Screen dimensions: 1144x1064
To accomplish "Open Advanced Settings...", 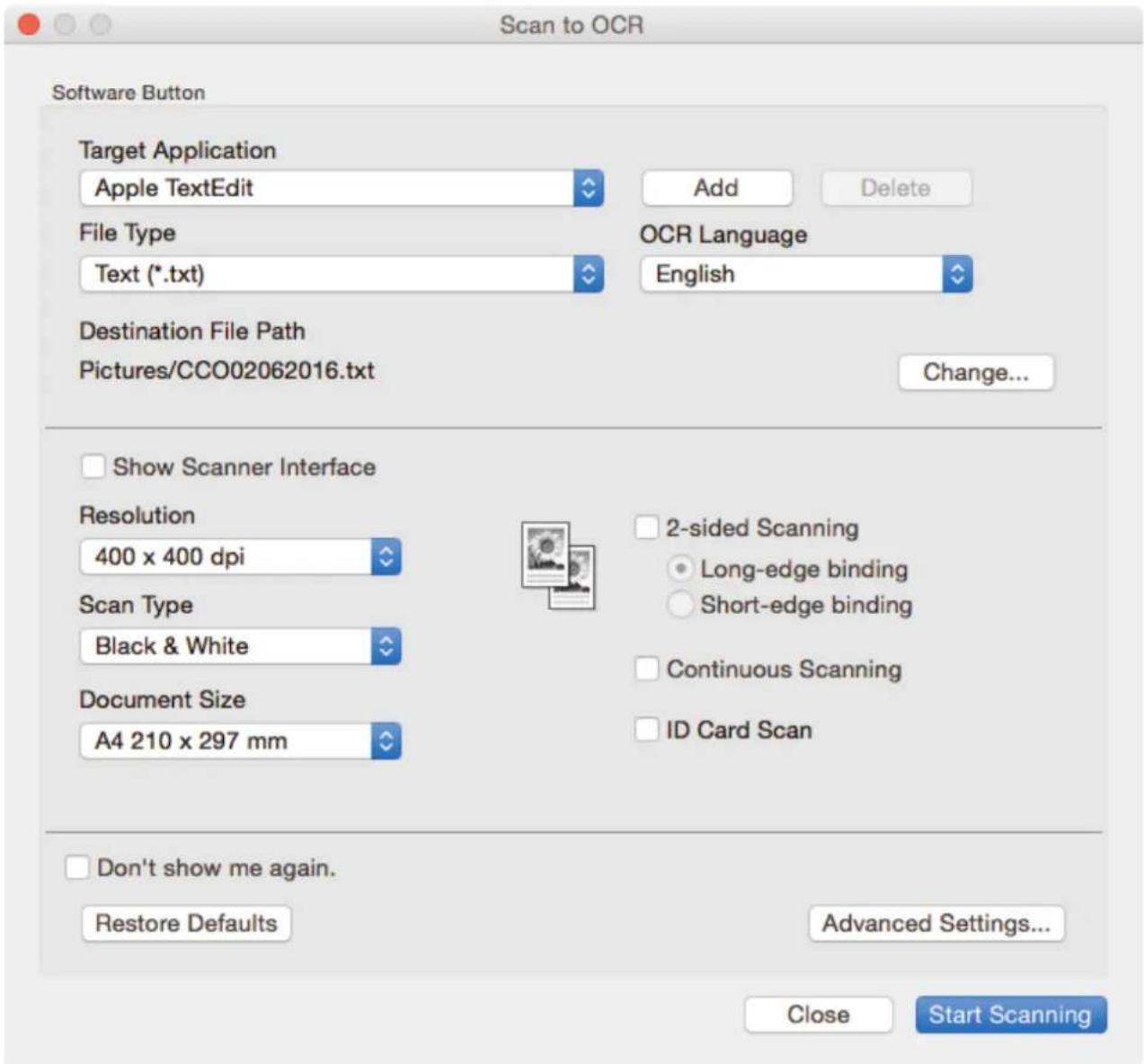I will 936,923.
